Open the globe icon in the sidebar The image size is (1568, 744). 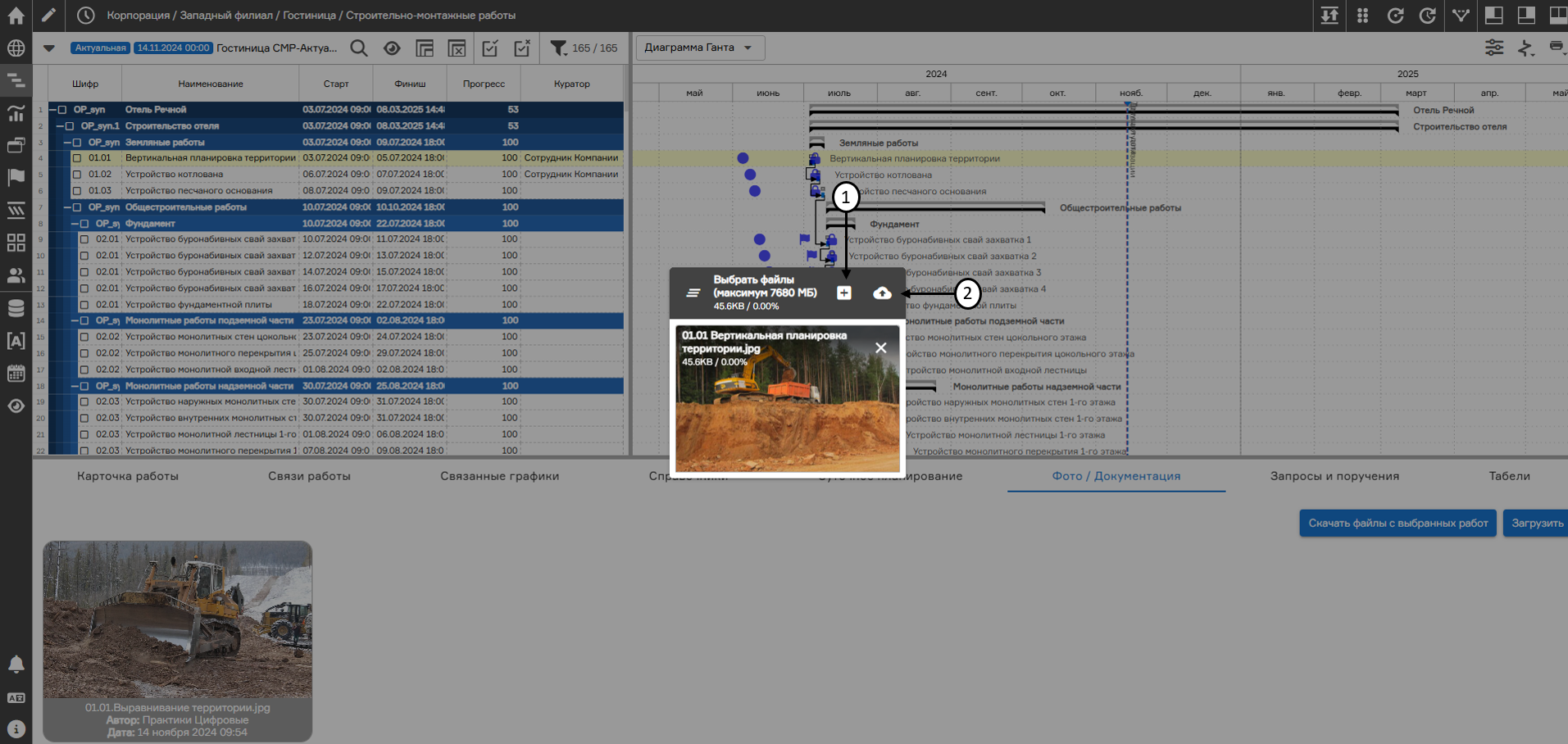pos(16,48)
